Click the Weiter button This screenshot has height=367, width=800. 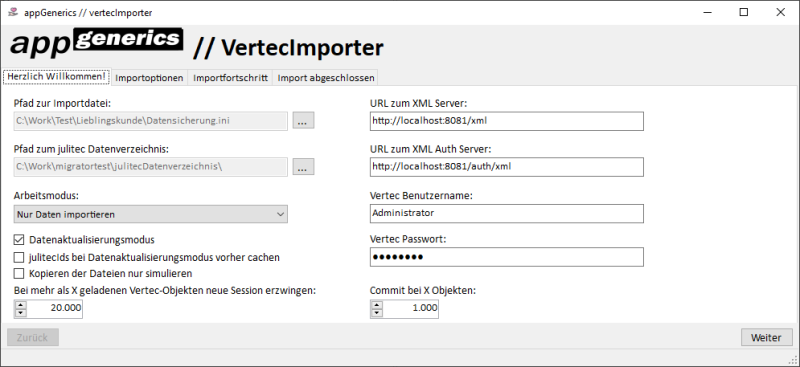pos(767,337)
